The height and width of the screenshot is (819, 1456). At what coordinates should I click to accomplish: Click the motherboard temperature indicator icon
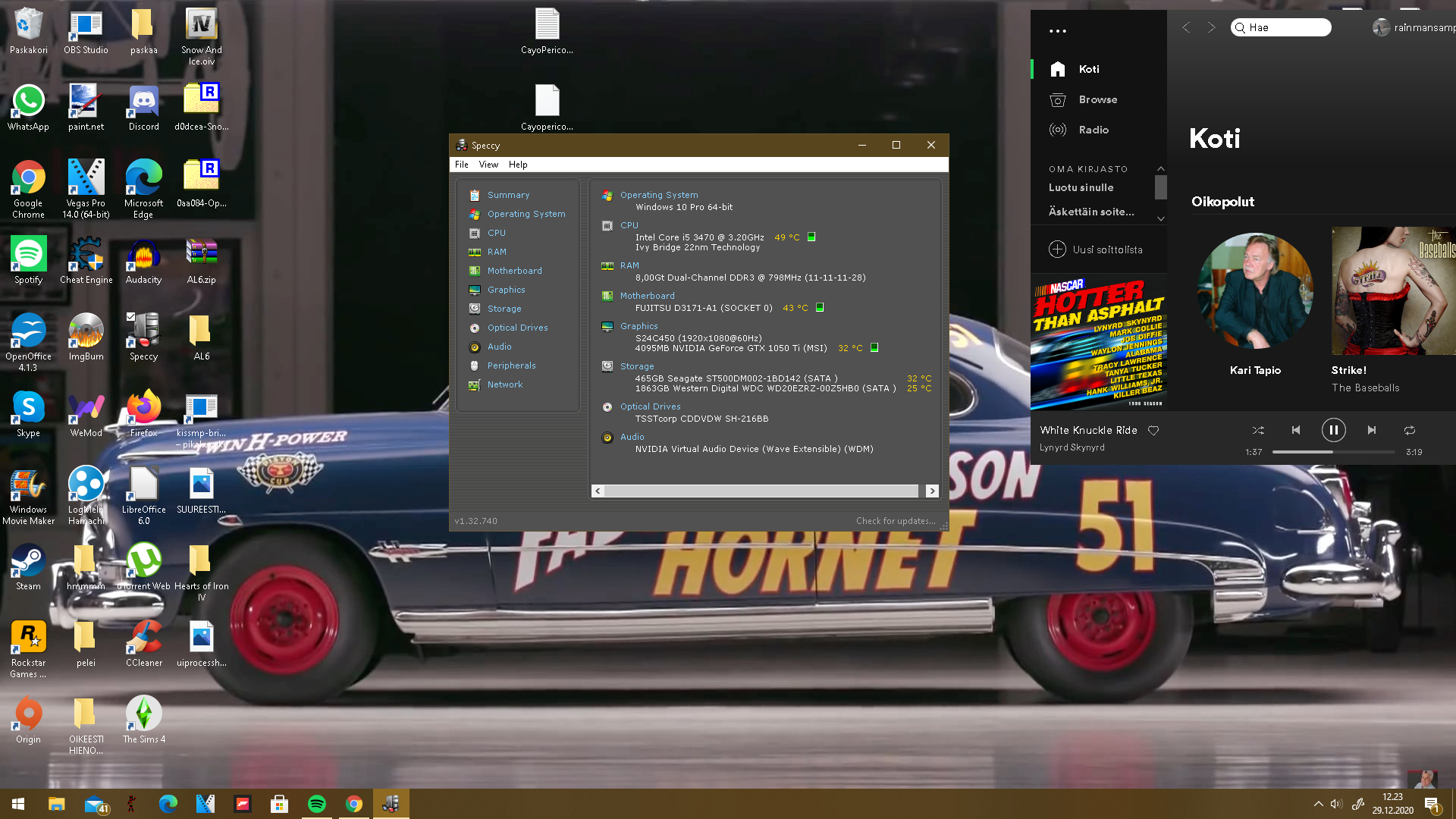tap(819, 308)
